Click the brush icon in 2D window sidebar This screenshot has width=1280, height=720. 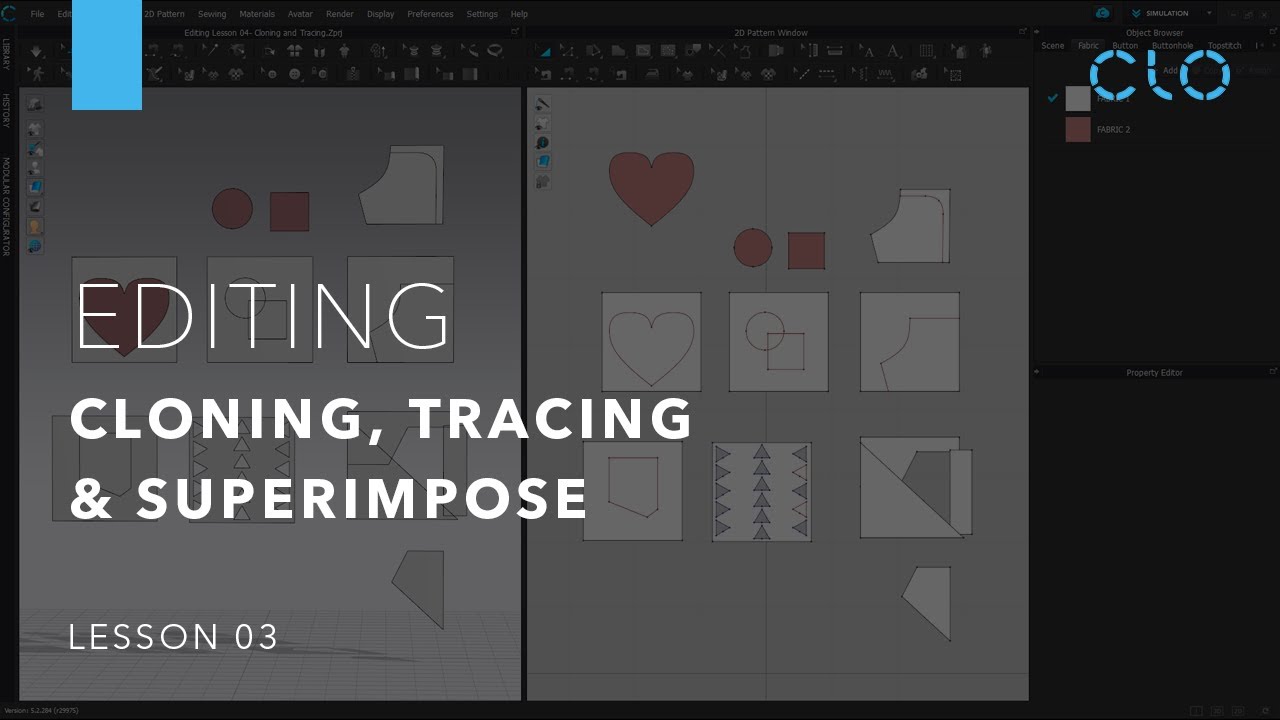[543, 103]
